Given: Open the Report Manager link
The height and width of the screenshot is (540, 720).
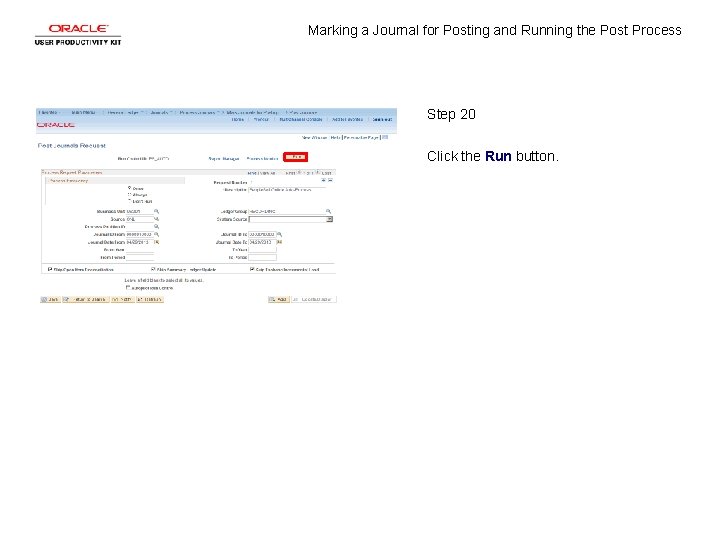Looking at the screenshot, I should 224,159.
